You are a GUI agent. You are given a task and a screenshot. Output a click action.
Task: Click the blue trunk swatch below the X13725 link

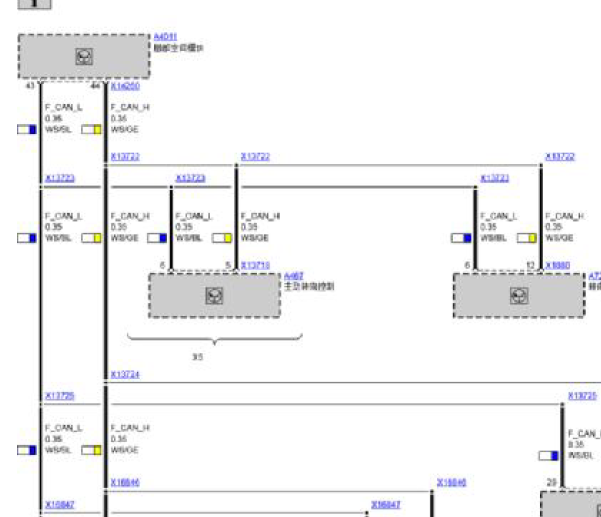(27, 450)
